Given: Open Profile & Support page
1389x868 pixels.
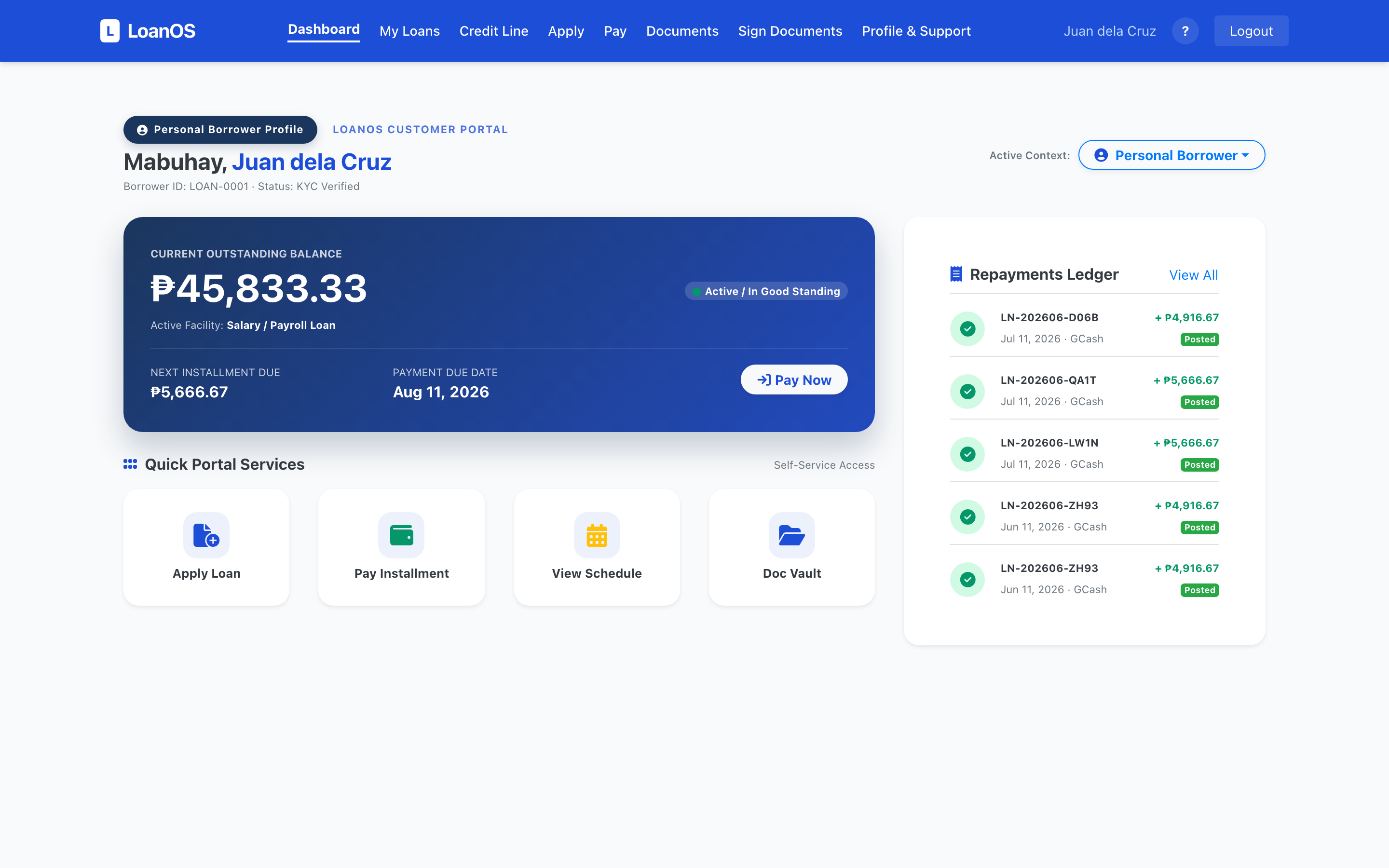Looking at the screenshot, I should point(916,31).
